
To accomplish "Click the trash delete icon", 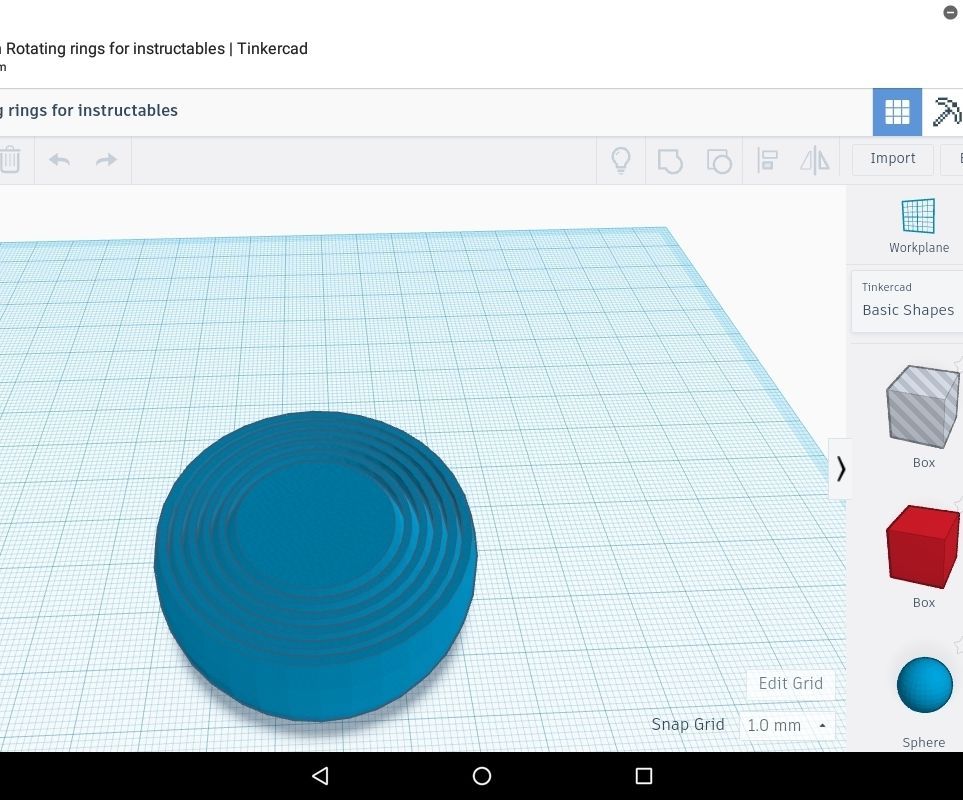I will [9, 160].
